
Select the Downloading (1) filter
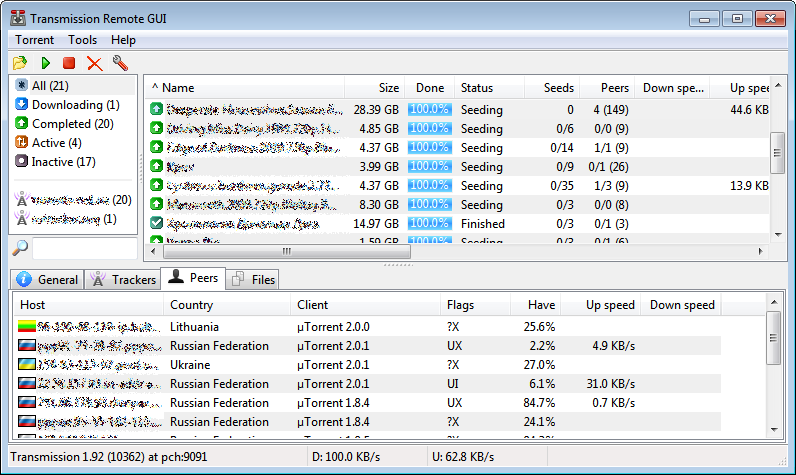coord(75,105)
